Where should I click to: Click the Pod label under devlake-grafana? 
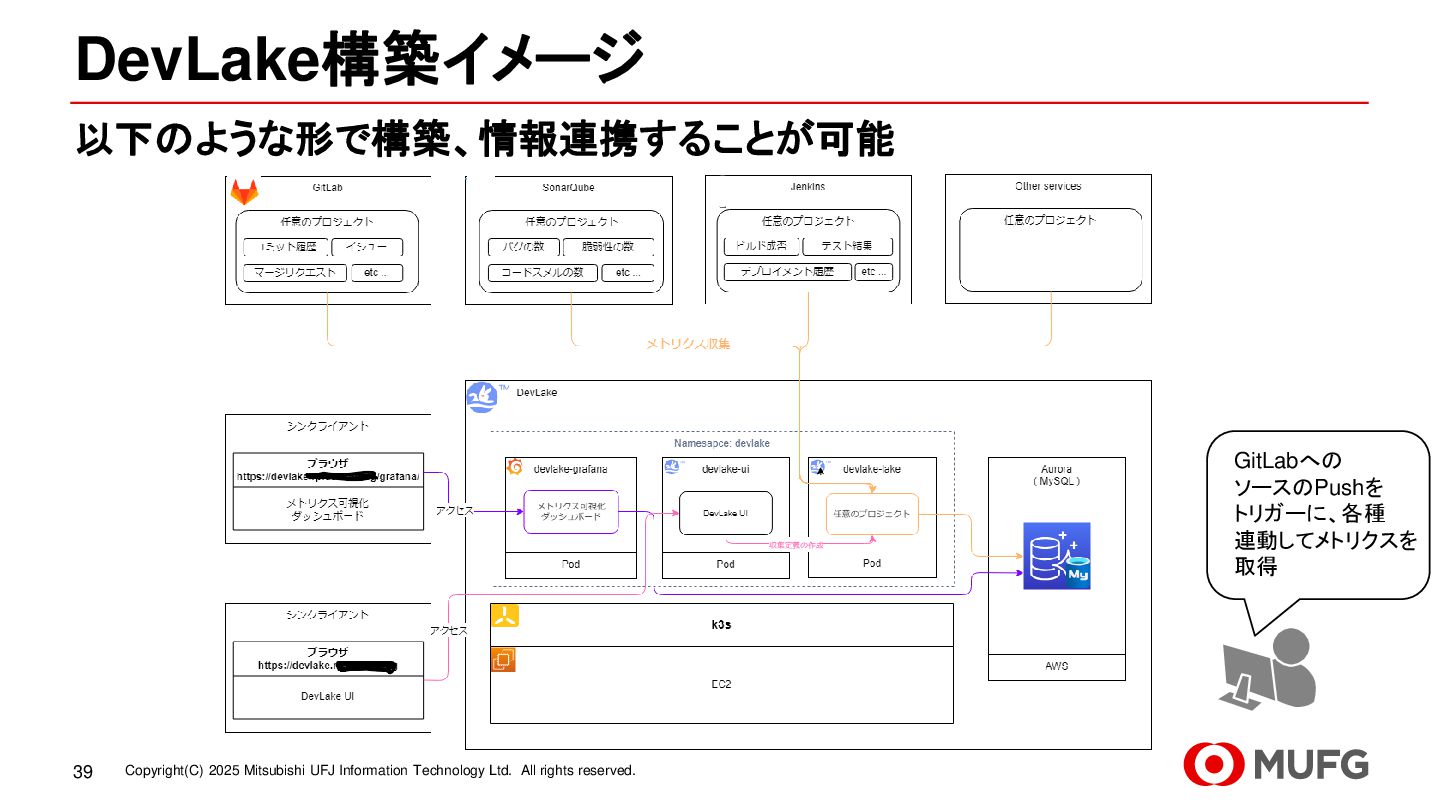coord(570,565)
